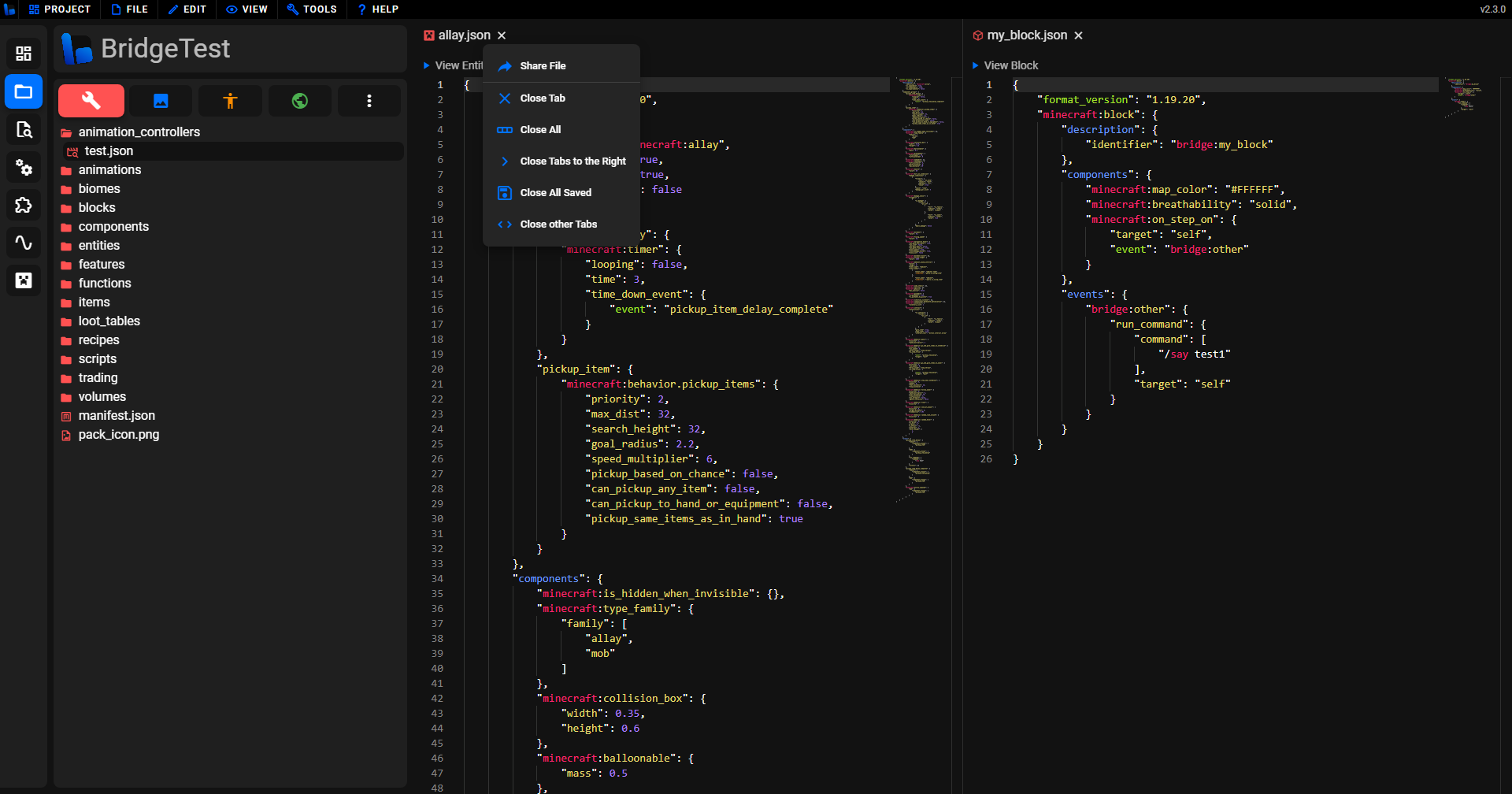Expand the biomes folder
Image resolution: width=1512 pixels, height=794 pixels.
[x=99, y=189]
